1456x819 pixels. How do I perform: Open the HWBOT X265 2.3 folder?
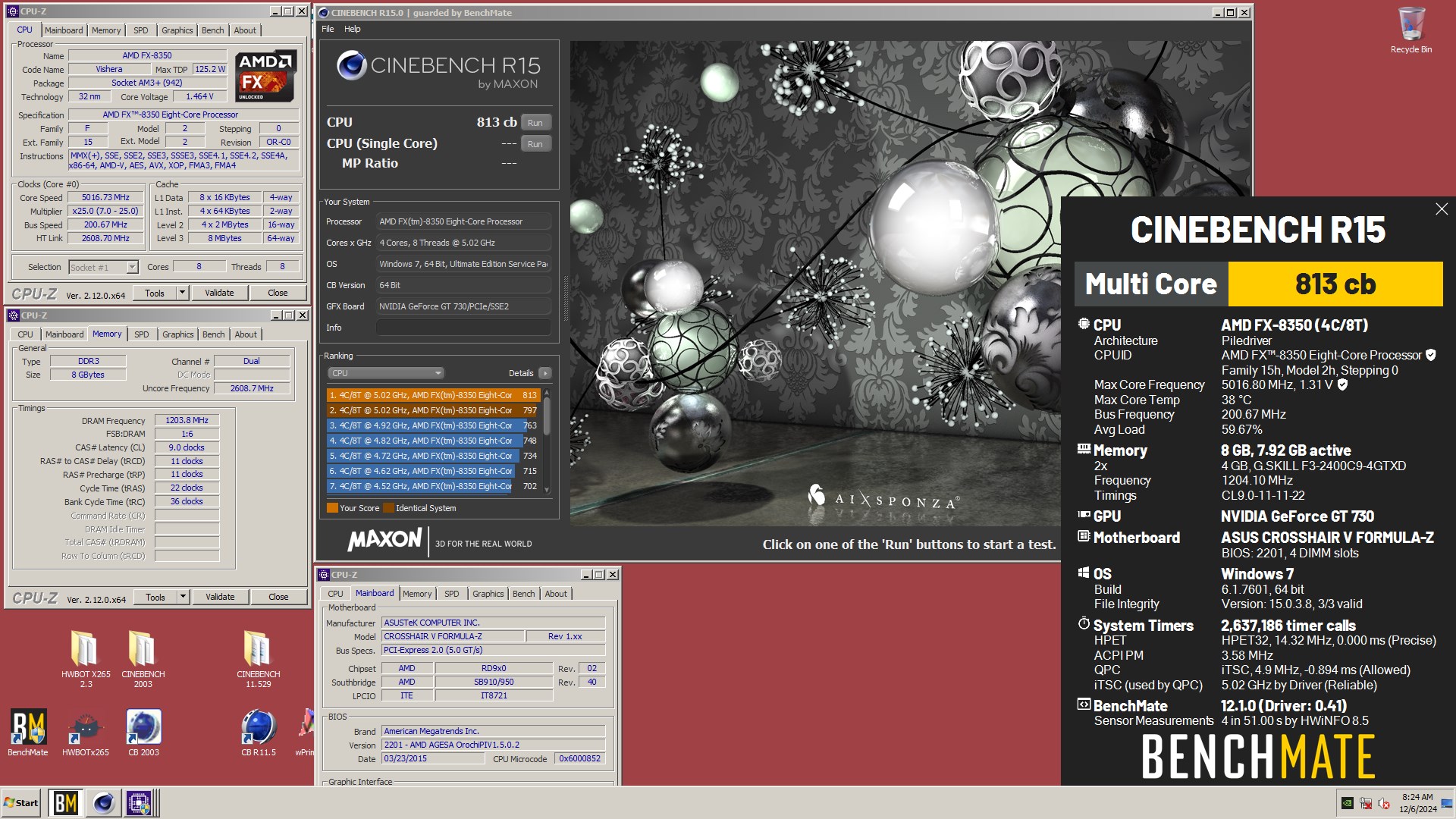click(x=86, y=658)
